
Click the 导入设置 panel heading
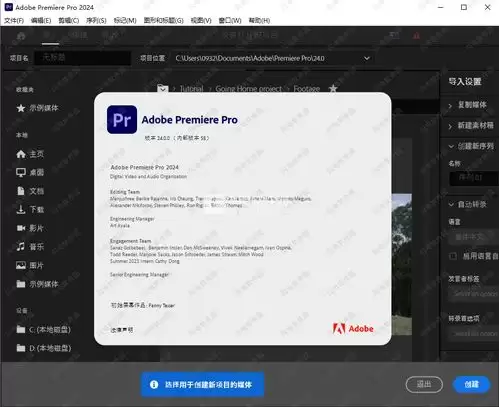tap(465, 81)
